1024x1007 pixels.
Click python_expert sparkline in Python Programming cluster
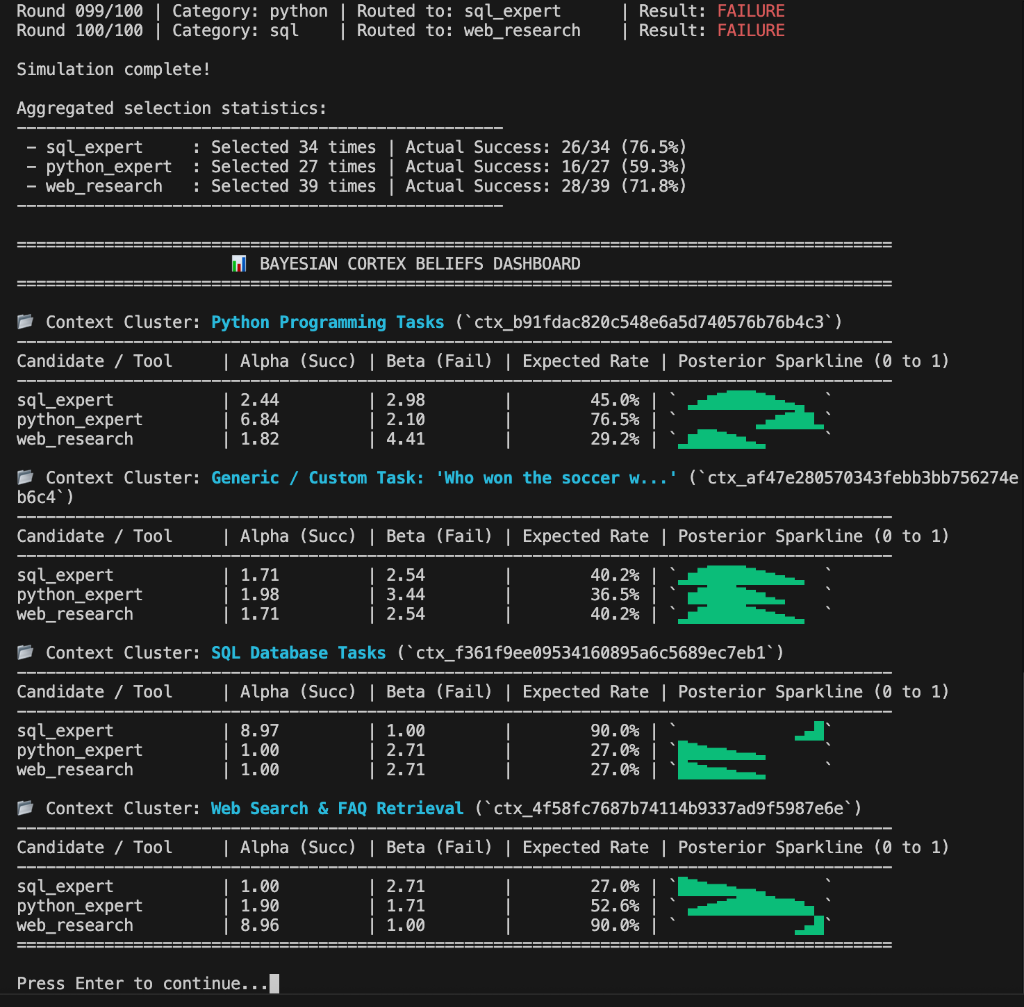[x=790, y=420]
